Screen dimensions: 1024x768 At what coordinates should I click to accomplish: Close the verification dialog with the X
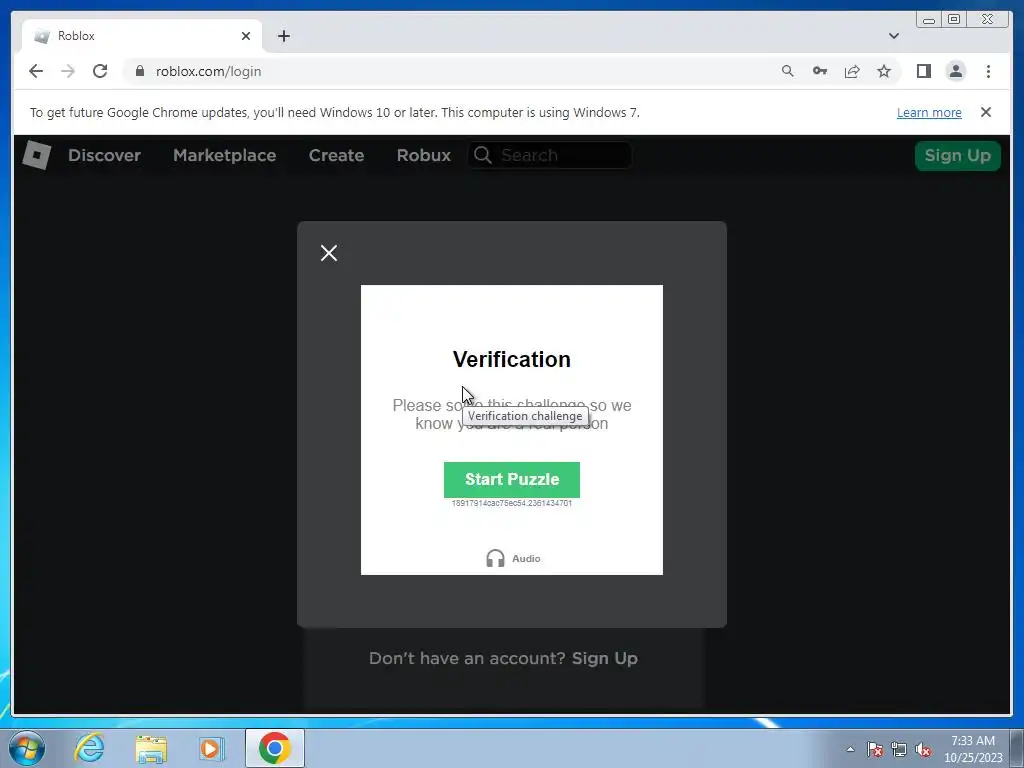coord(329,253)
